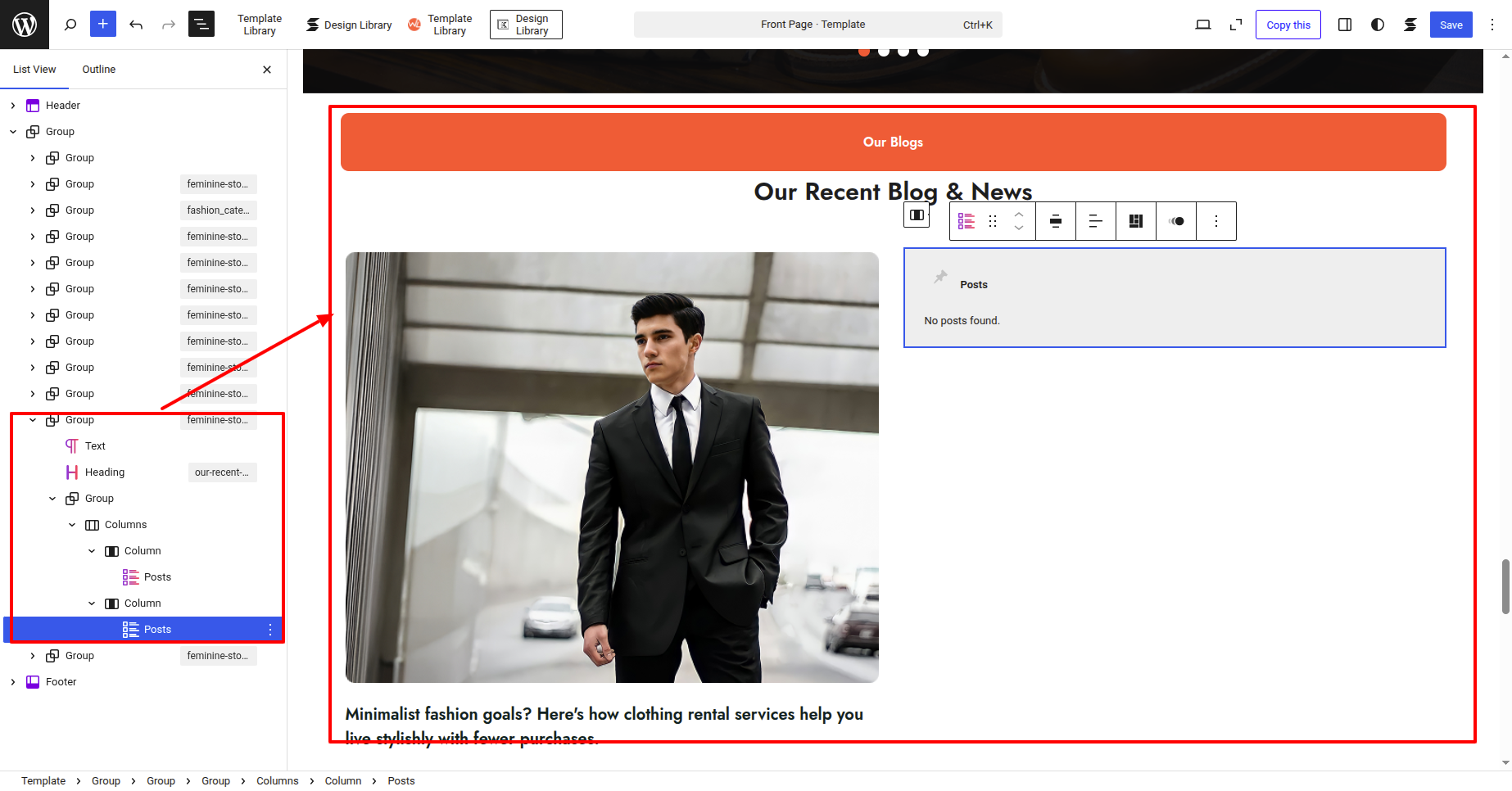Image resolution: width=1512 pixels, height=791 pixels.
Task: Toggle the settings sidebar panel
Action: coord(1345,25)
